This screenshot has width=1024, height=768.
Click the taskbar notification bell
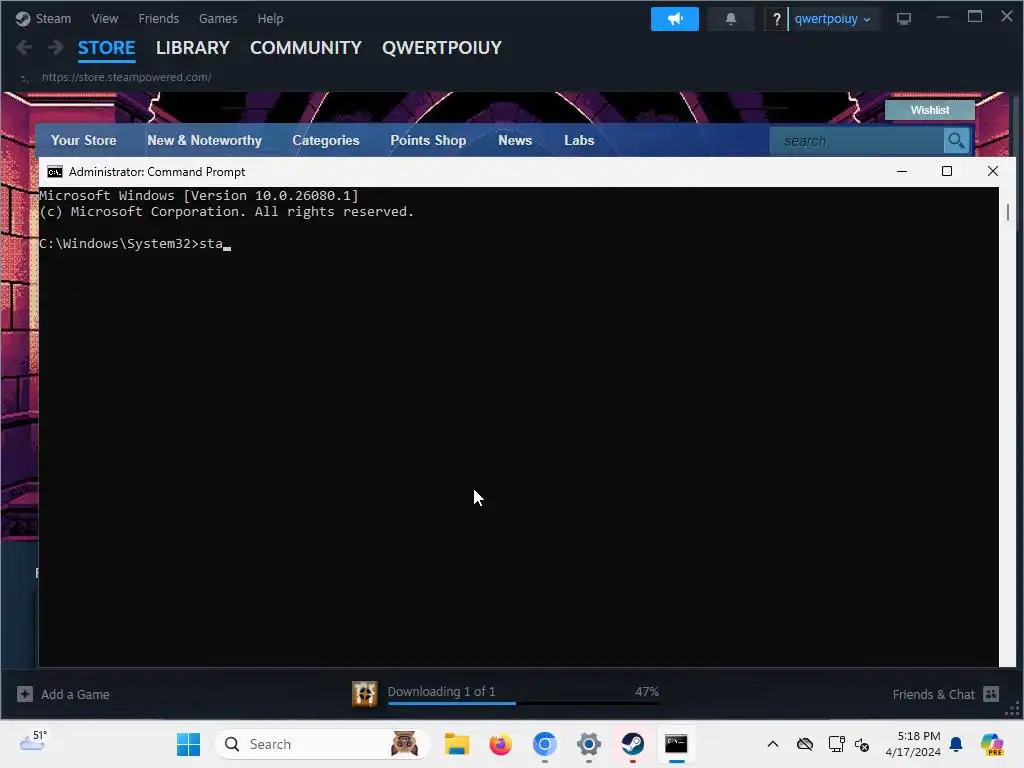pos(956,744)
